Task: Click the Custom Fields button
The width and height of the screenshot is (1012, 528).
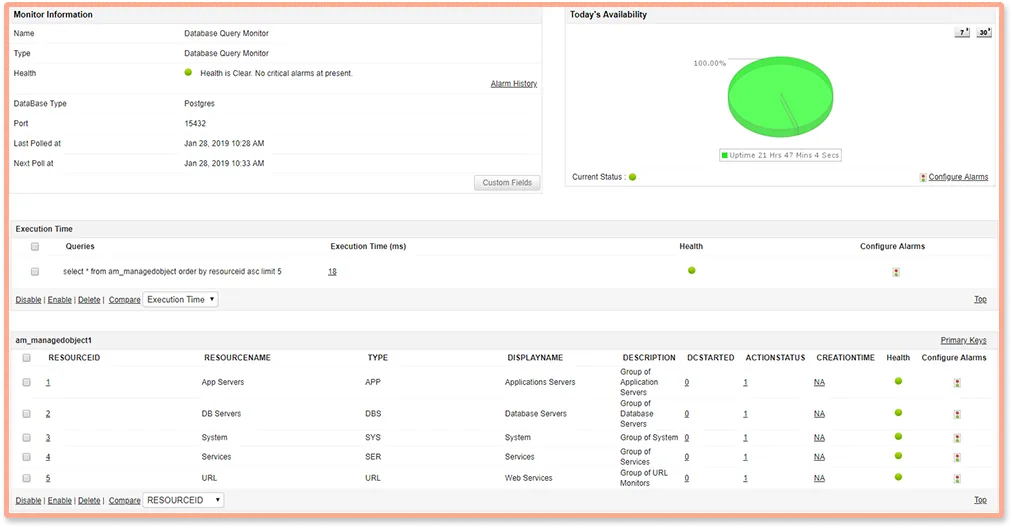Action: [x=507, y=183]
